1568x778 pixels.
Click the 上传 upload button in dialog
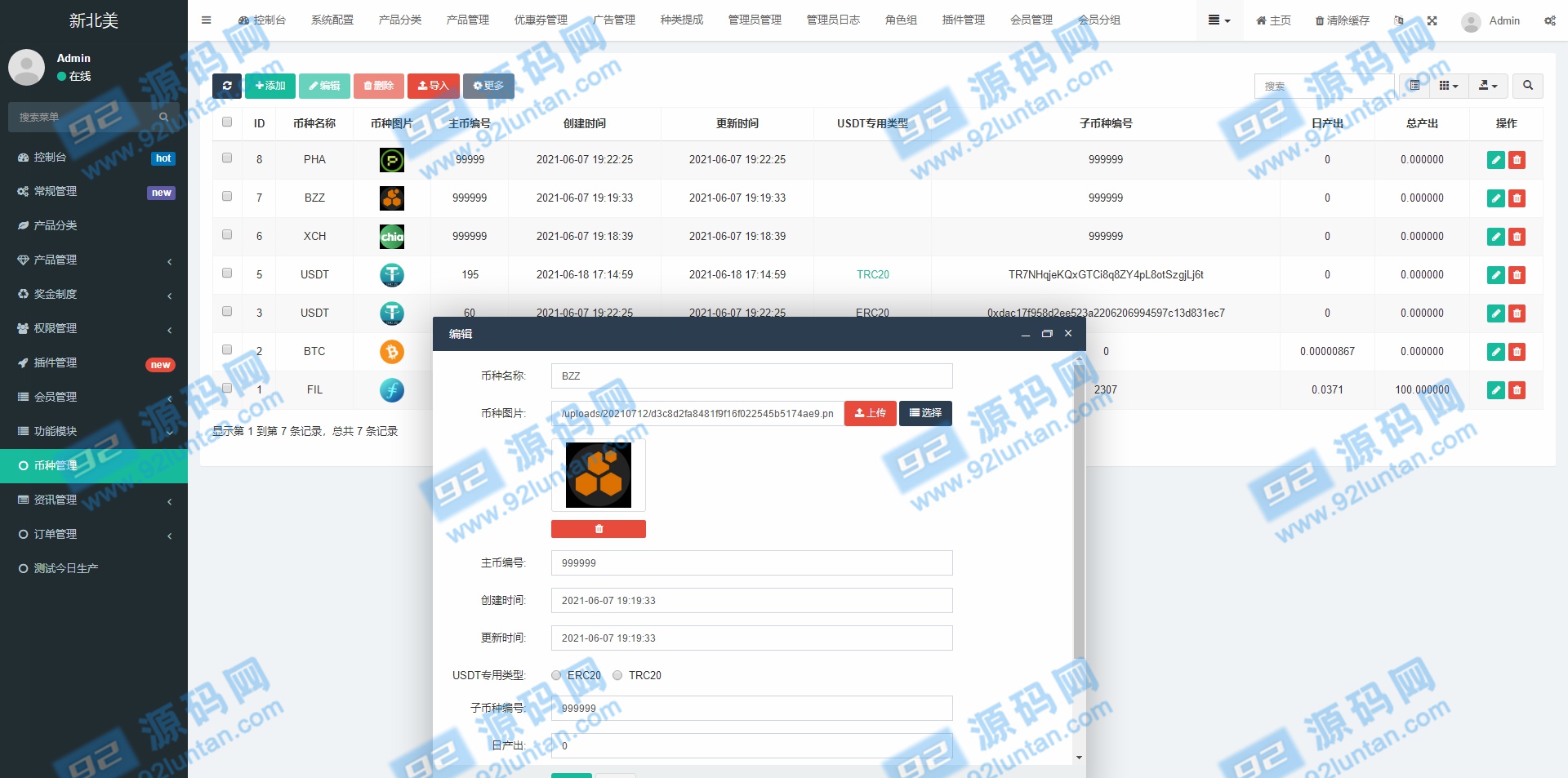[870, 413]
